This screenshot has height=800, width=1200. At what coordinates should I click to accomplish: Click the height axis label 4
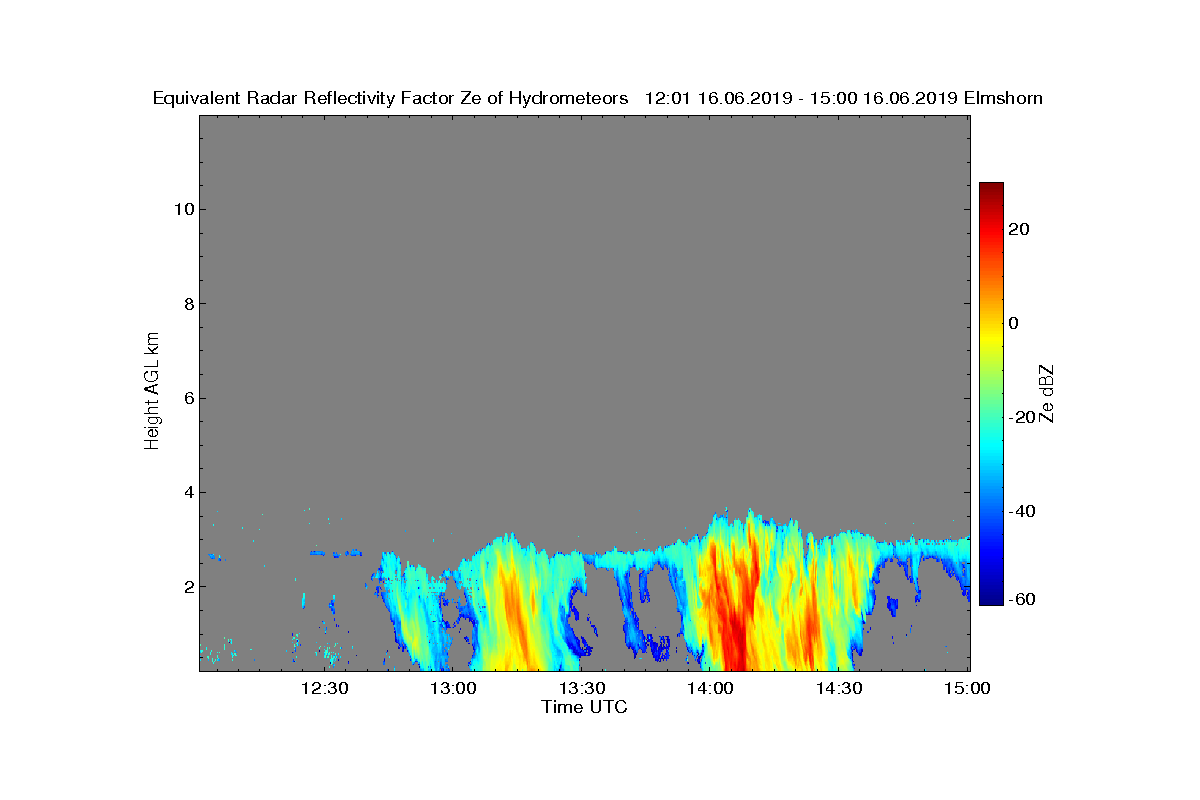187,492
